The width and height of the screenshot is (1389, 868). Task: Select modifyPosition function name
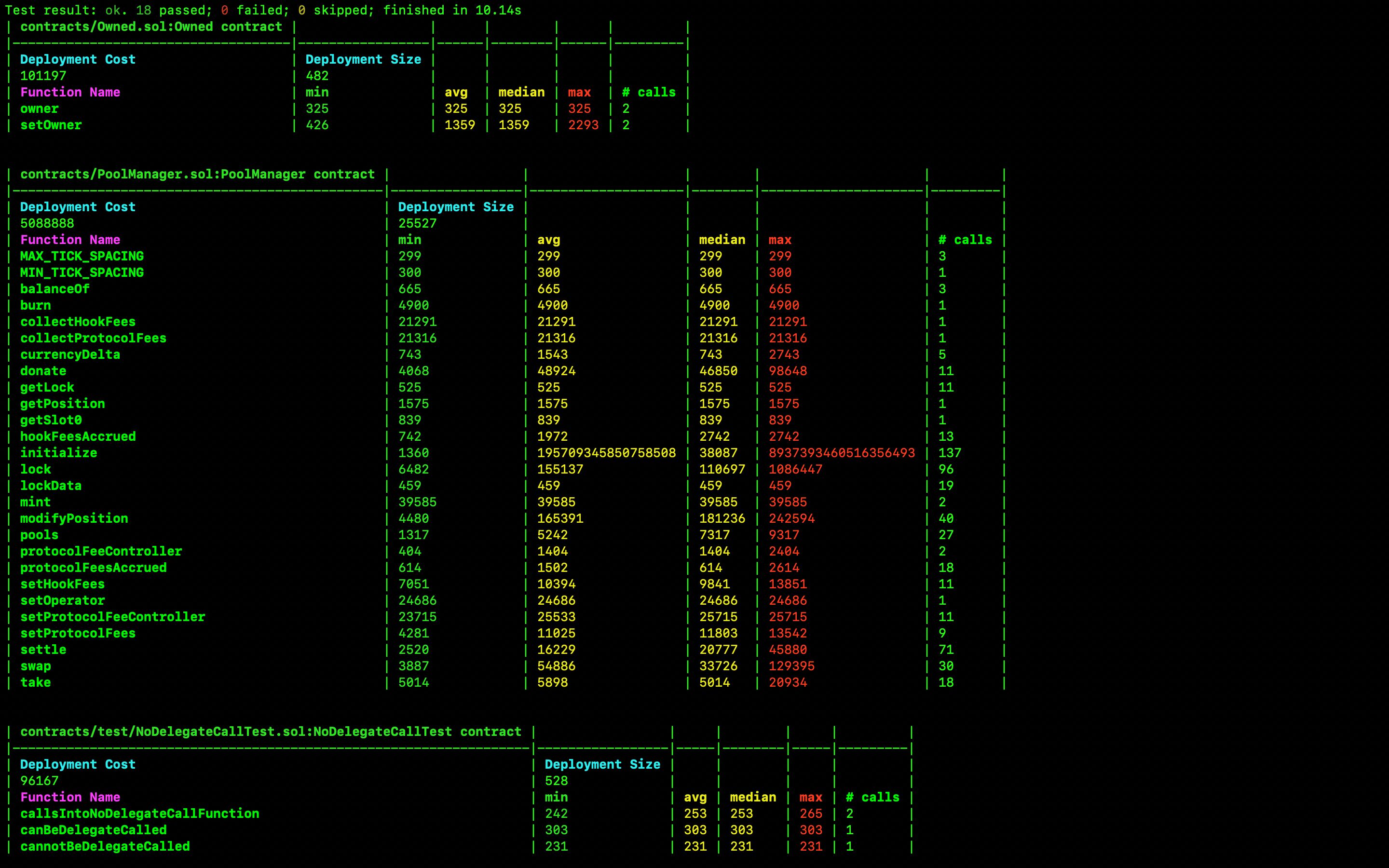(x=74, y=518)
